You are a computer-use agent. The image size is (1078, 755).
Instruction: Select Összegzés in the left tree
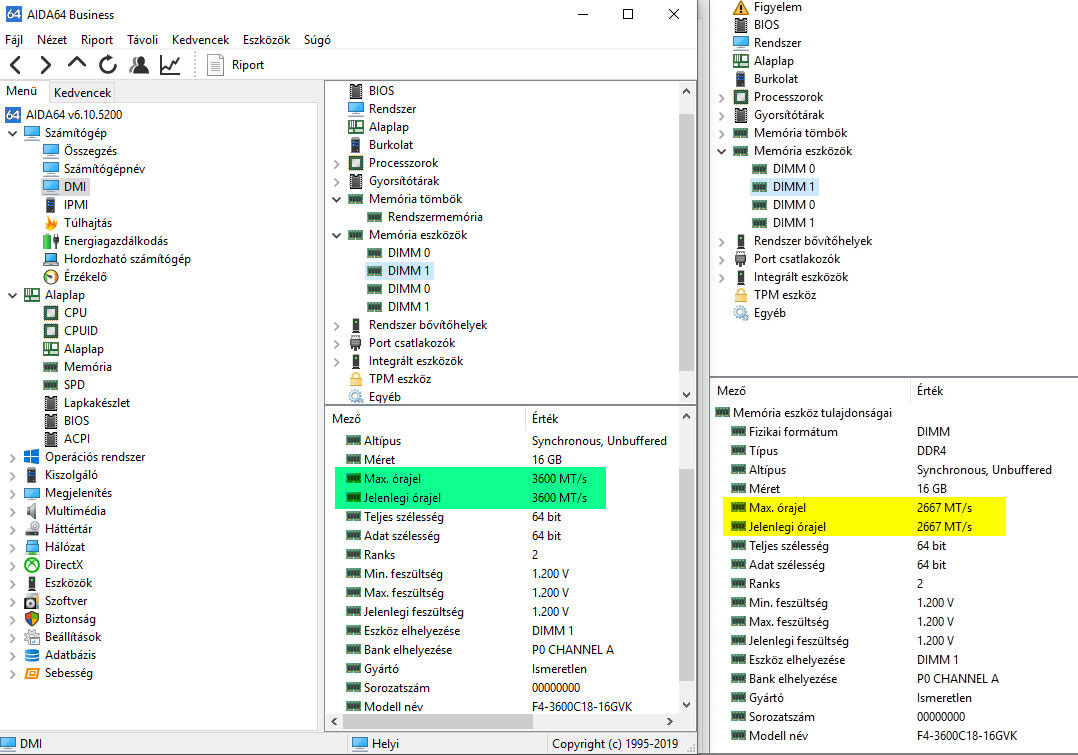pos(90,151)
